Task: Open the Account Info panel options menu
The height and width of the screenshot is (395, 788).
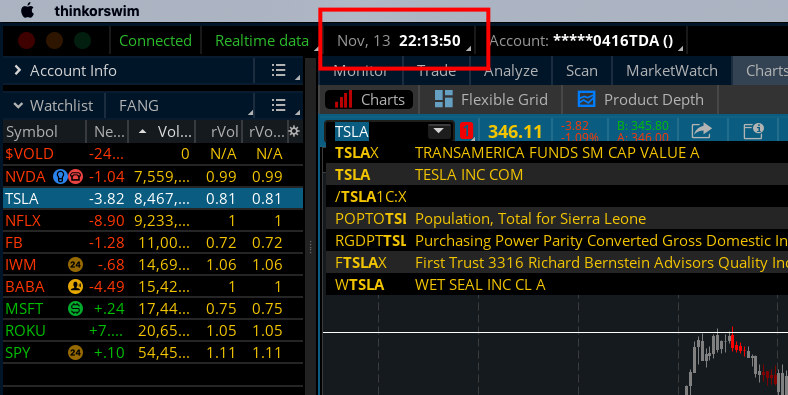Action: (278, 70)
